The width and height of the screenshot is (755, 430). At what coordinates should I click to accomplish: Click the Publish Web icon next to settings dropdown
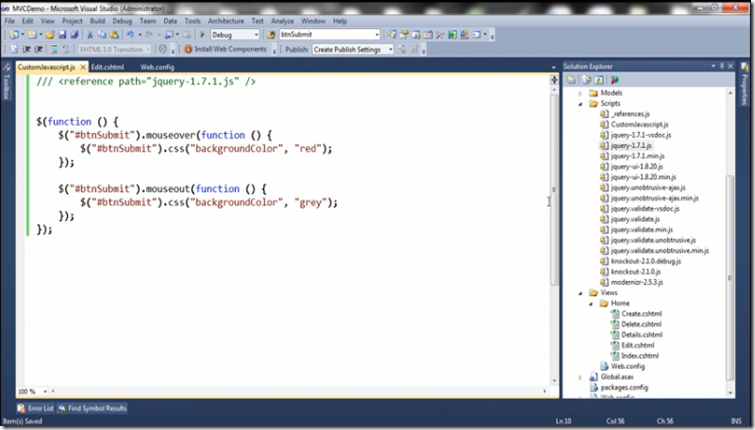[402, 49]
